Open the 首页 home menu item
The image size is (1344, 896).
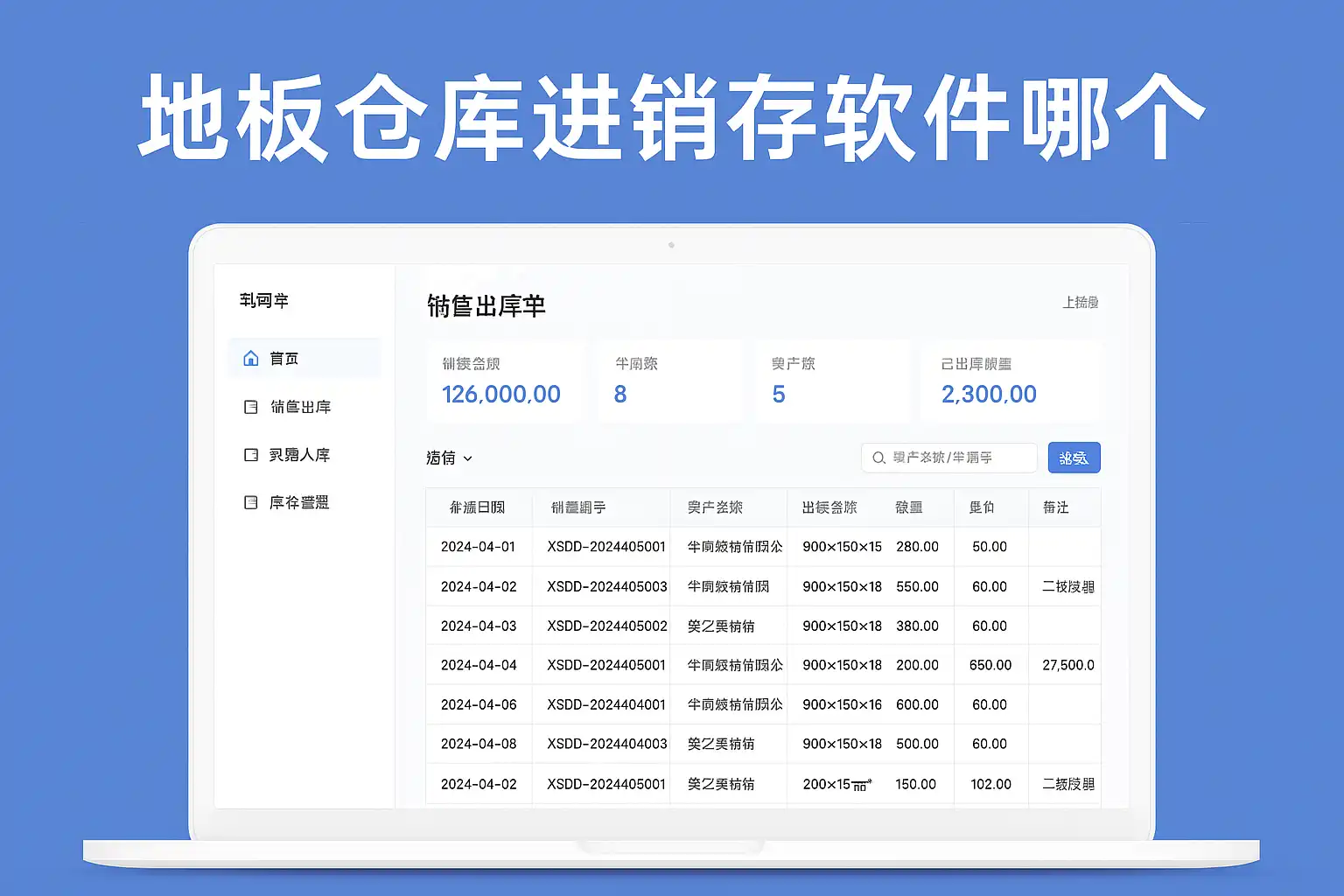tap(284, 358)
